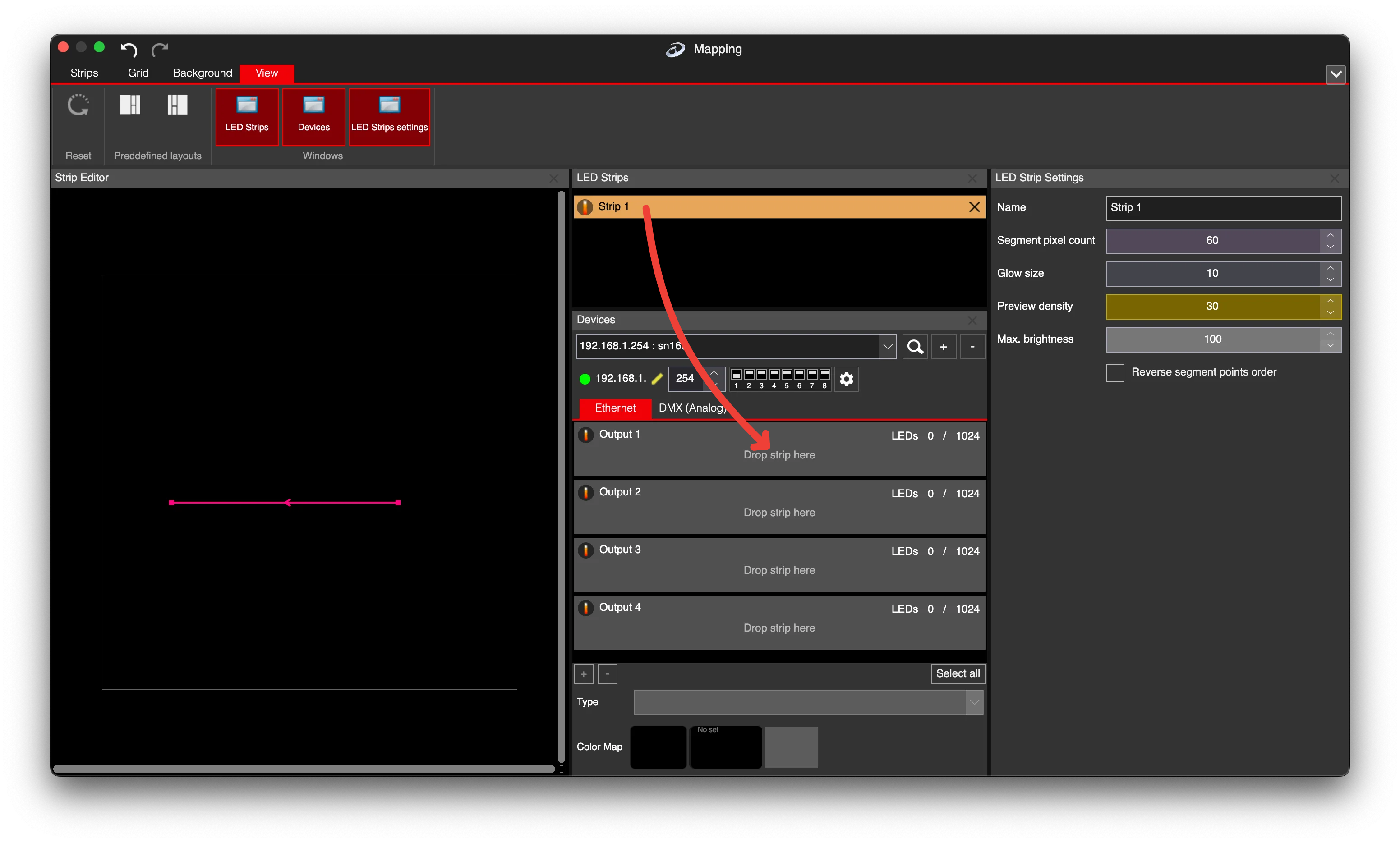The height and width of the screenshot is (843, 1400).
Task: Toggle the LED Strips window
Action: click(247, 117)
